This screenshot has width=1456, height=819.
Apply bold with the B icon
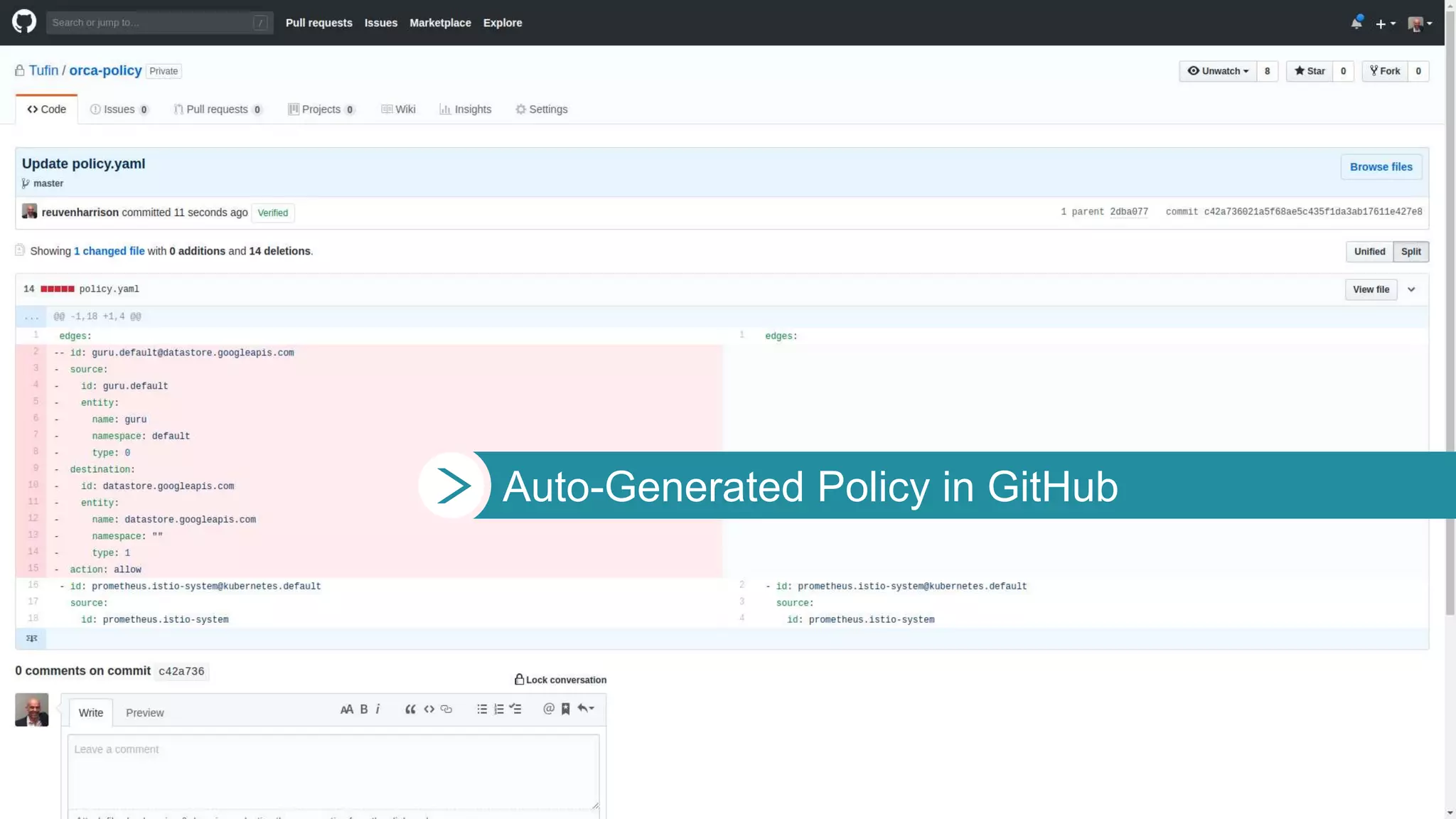[x=363, y=710]
